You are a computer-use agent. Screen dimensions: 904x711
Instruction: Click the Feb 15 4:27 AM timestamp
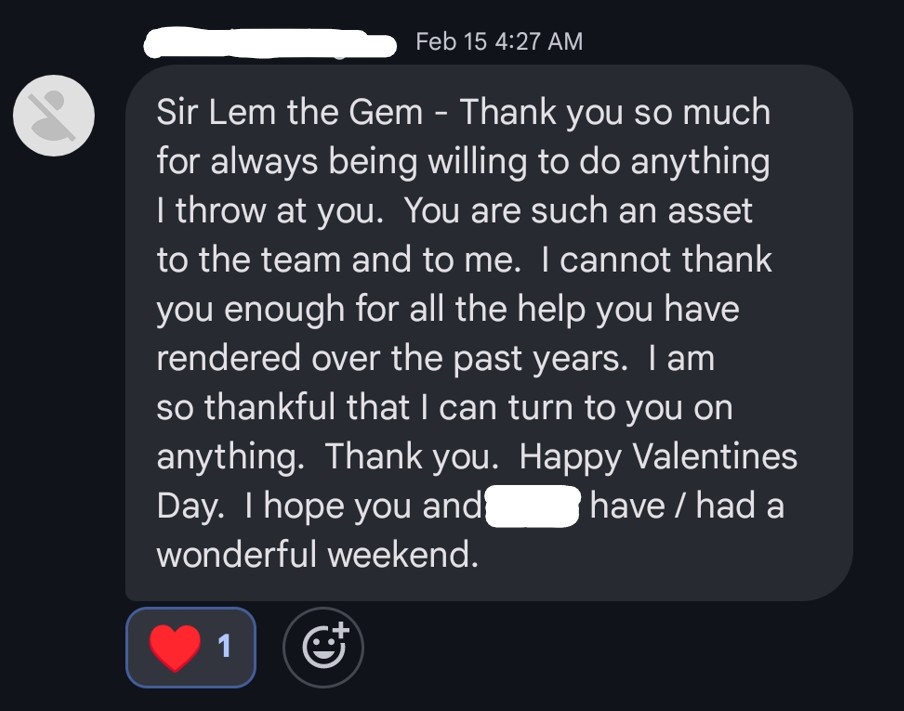(498, 41)
